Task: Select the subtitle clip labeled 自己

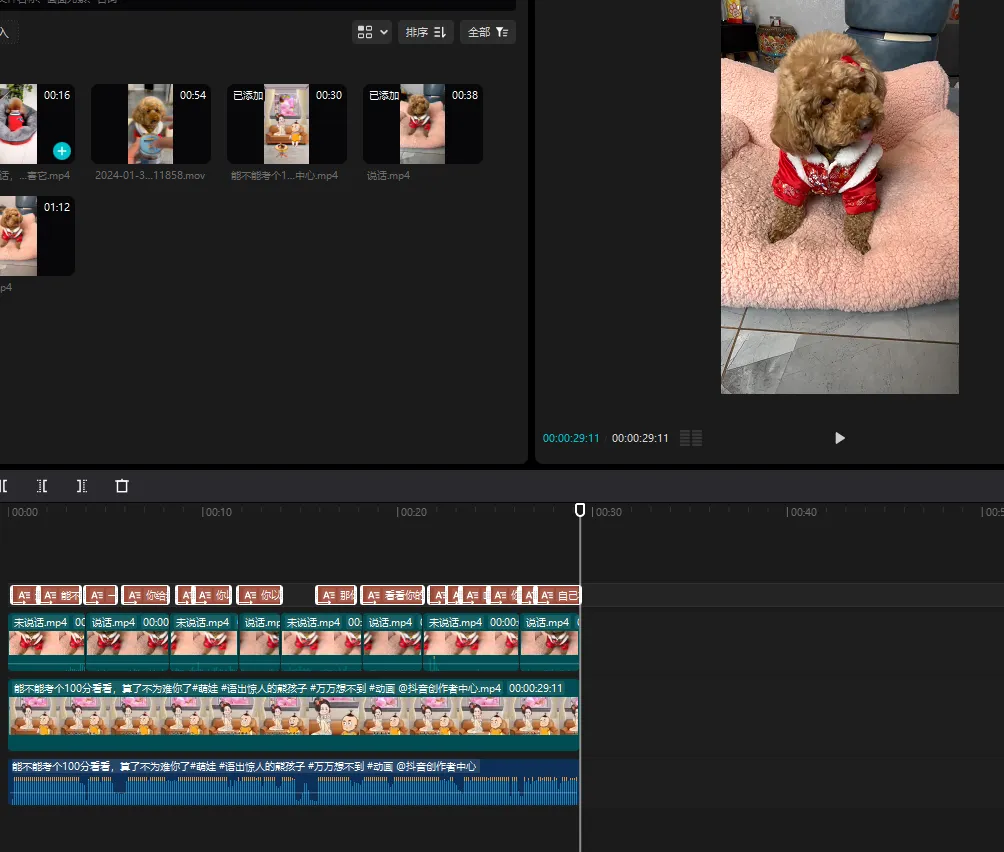Action: [x=558, y=595]
